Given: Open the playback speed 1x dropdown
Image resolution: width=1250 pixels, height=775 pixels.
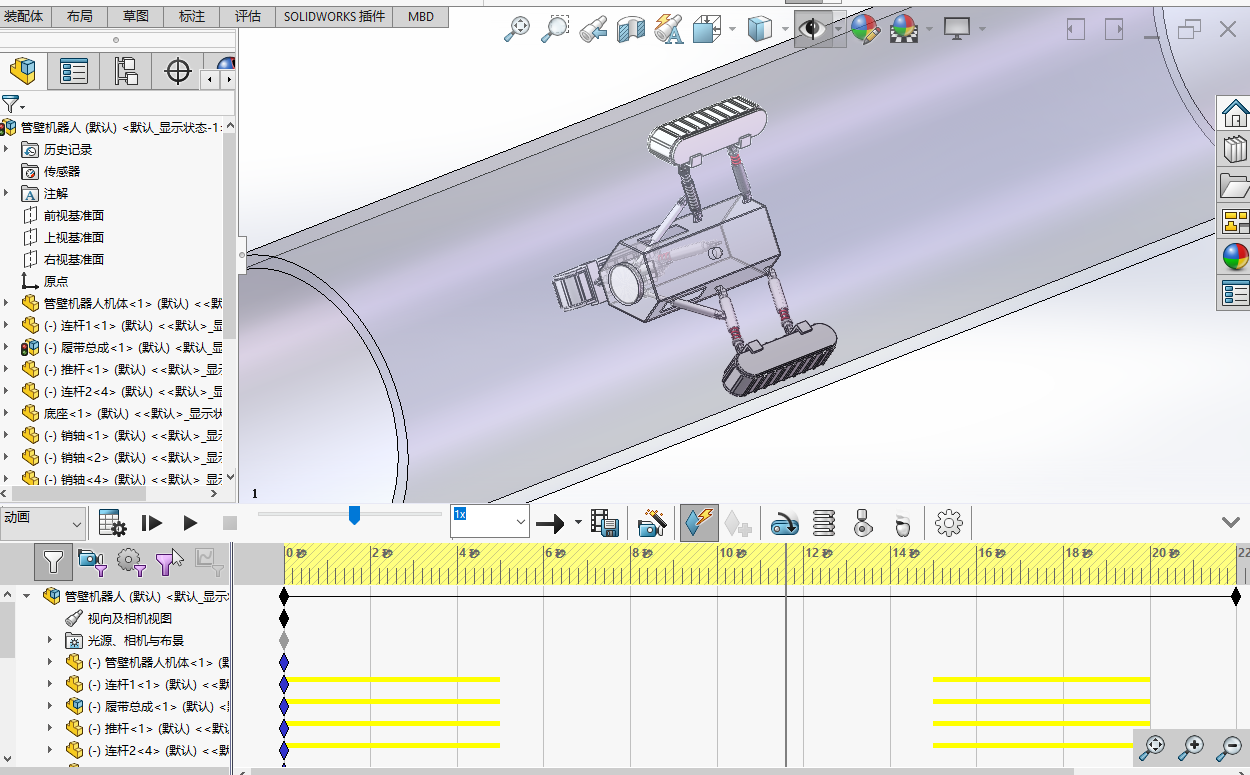Looking at the screenshot, I should (520, 522).
